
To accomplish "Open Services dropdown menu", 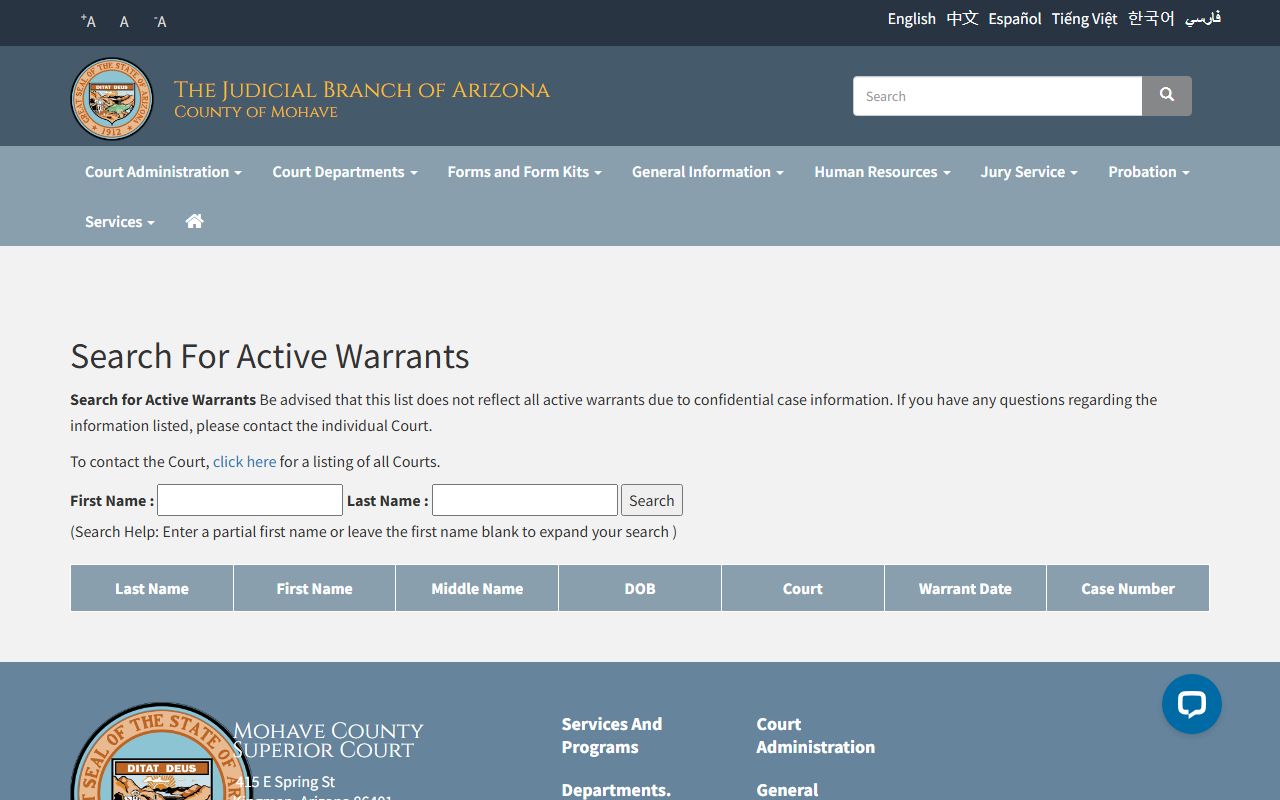I will 120,222.
